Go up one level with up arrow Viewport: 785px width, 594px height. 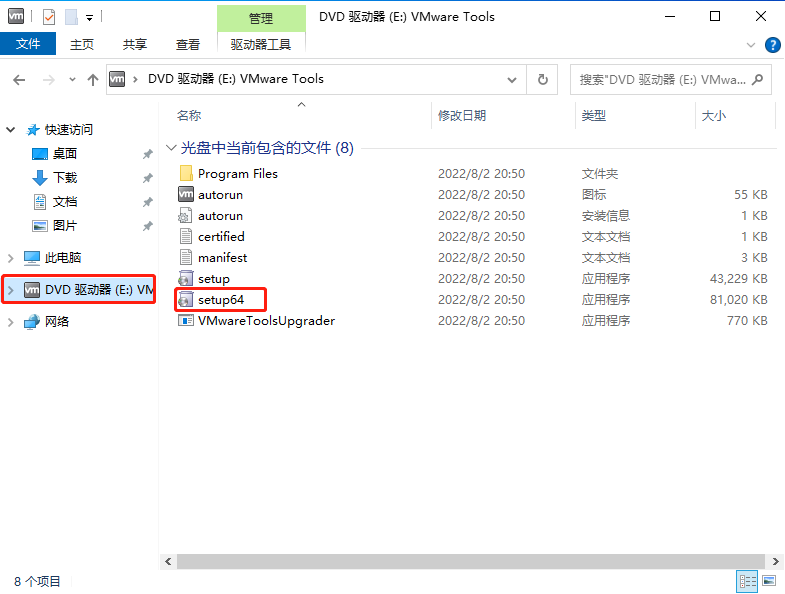point(93,80)
